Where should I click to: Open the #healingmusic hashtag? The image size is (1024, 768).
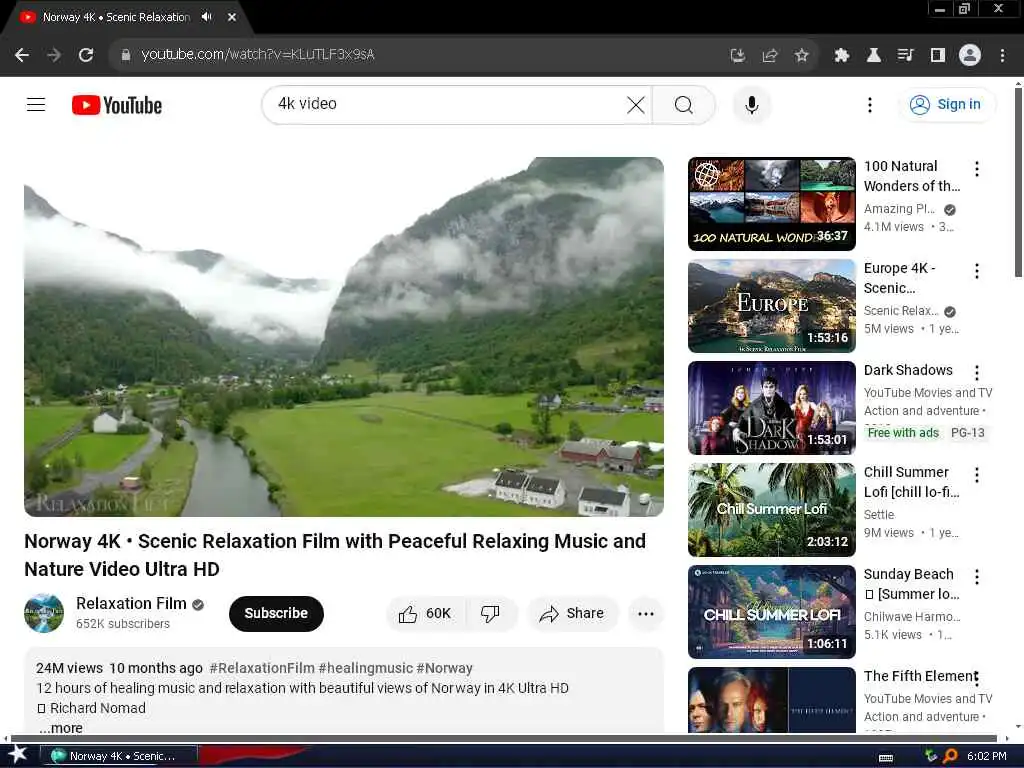click(366, 668)
